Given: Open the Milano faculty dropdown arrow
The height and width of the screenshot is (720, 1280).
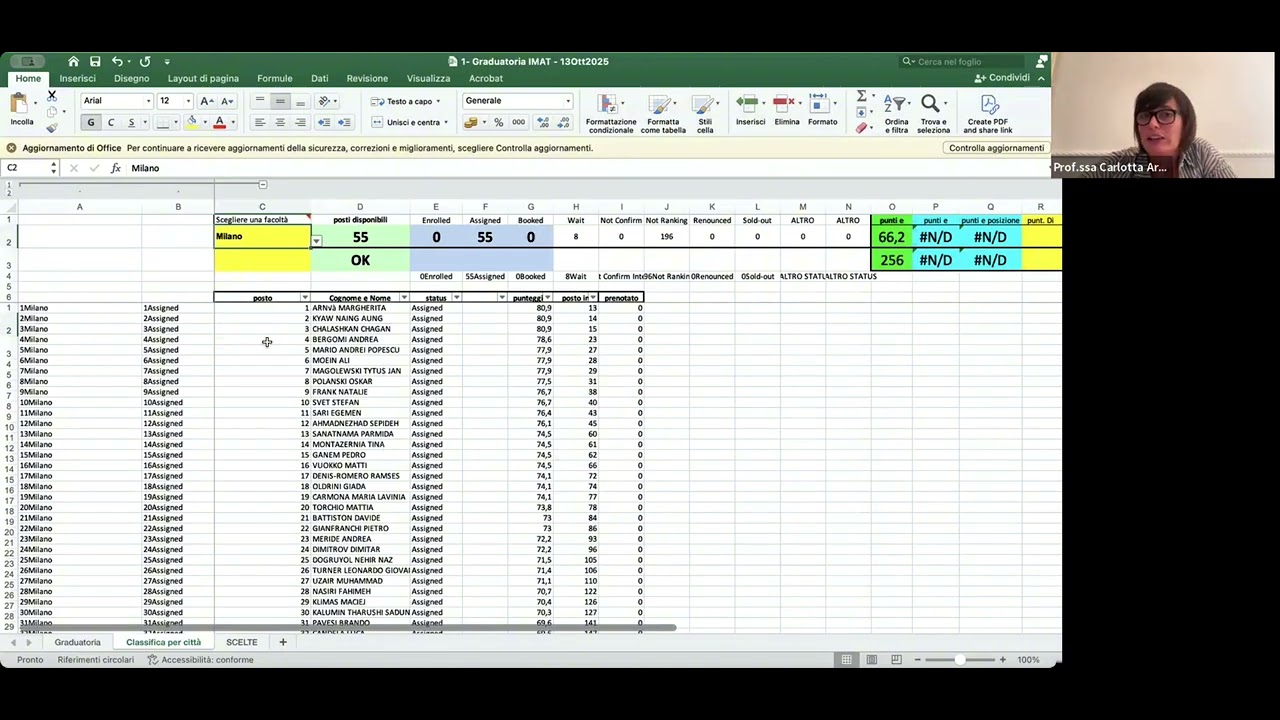Looking at the screenshot, I should (316, 241).
